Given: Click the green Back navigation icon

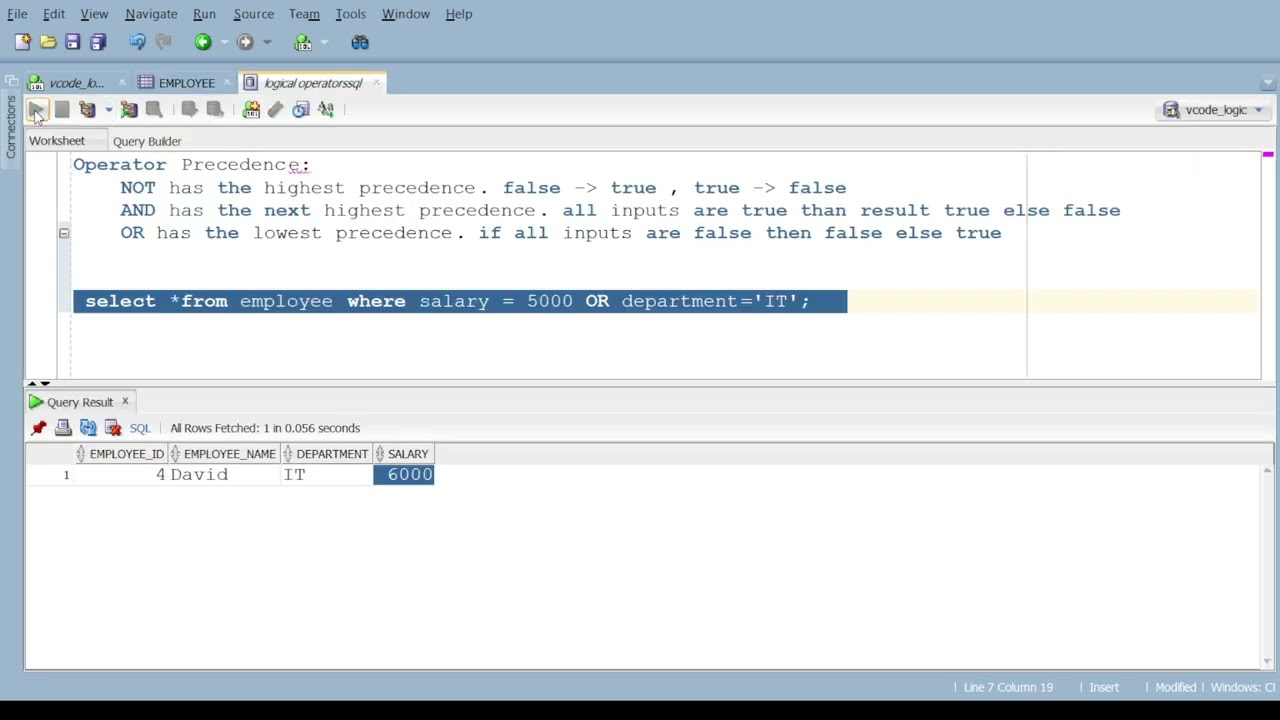Looking at the screenshot, I should point(203,42).
